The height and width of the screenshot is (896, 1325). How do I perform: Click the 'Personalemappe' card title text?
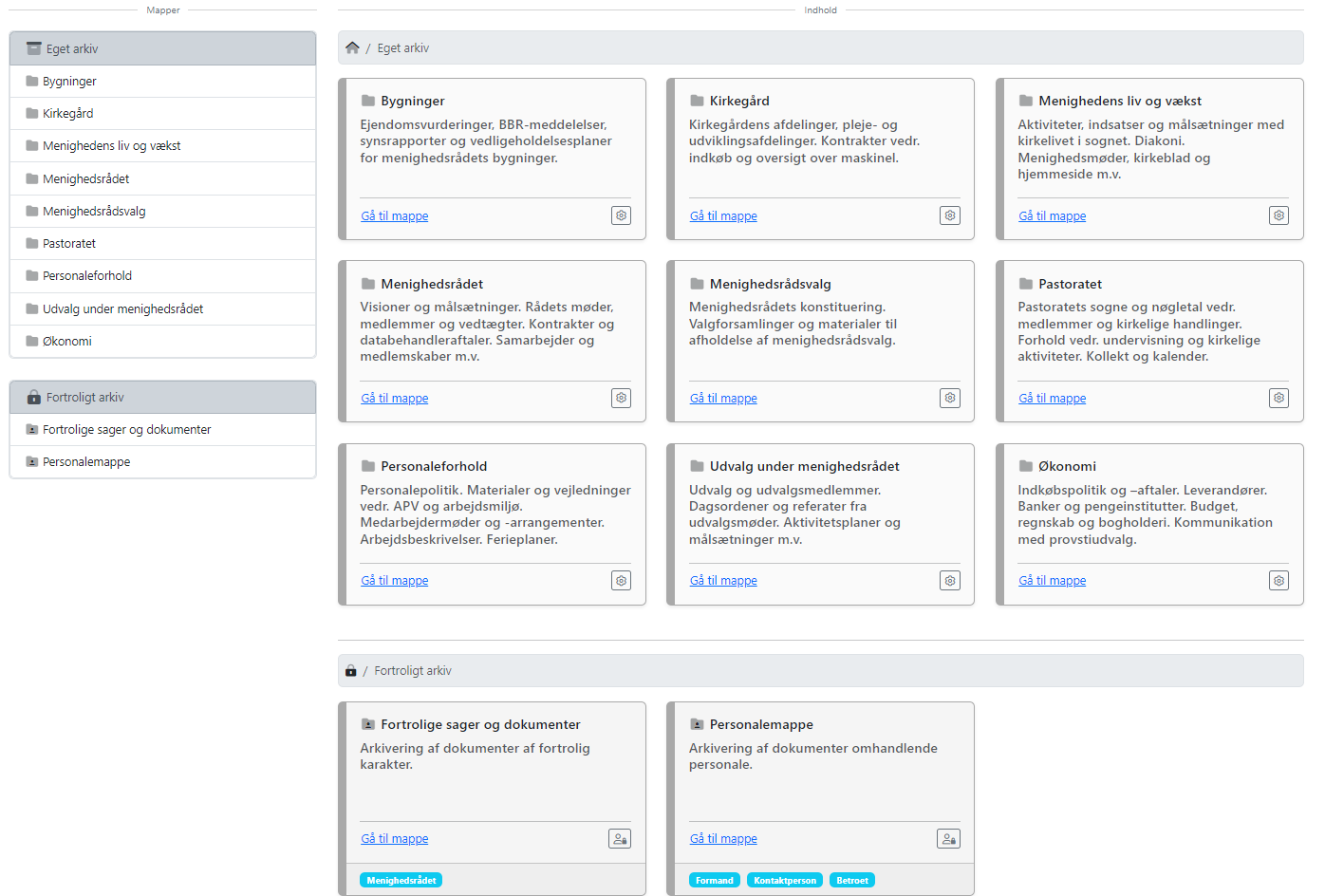click(x=761, y=724)
